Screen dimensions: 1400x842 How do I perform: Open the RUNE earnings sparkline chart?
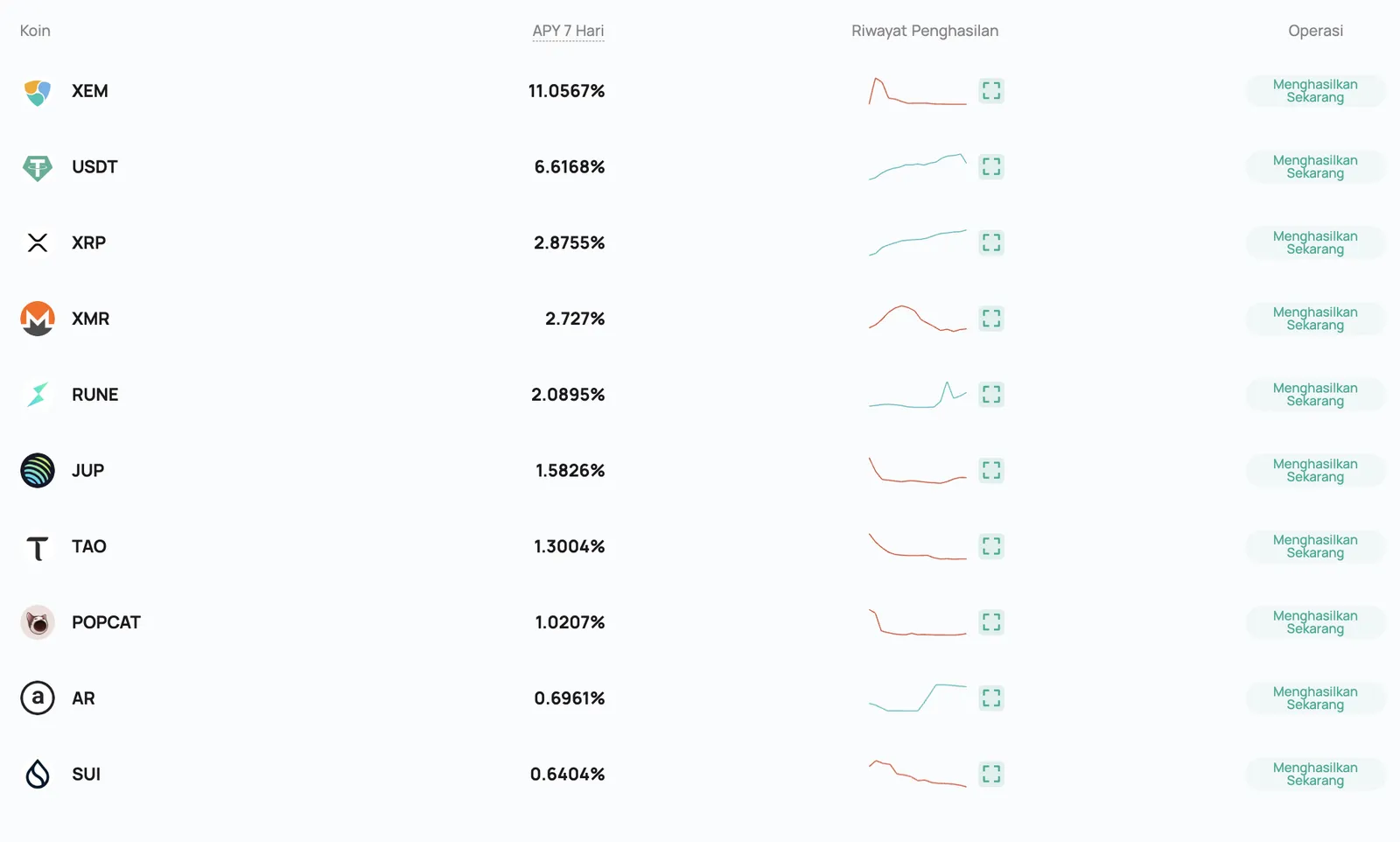pos(918,395)
